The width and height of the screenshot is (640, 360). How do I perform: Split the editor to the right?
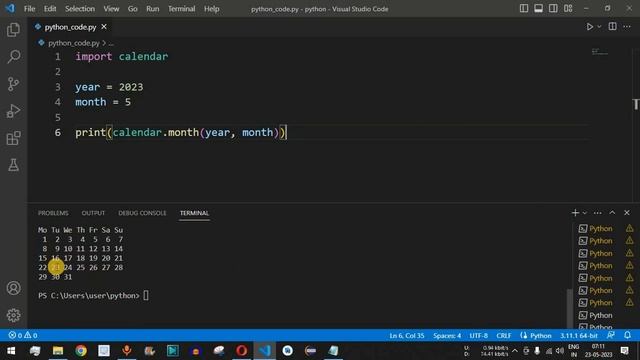[612, 27]
